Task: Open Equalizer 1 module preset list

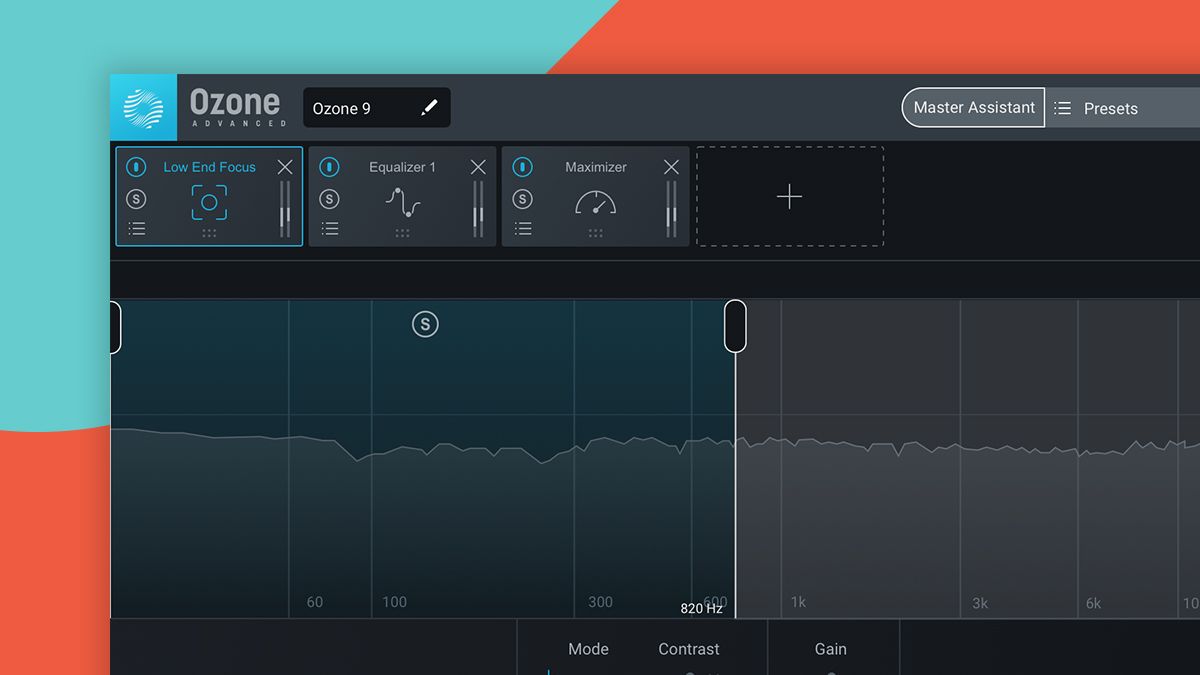Action: click(x=329, y=229)
